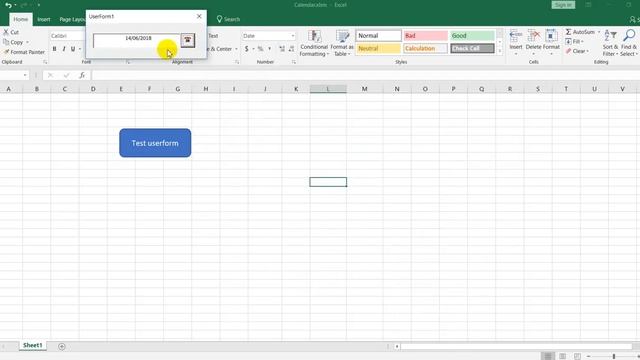Apply the Bad cell style
Screen dimensions: 640x360
pos(425,36)
